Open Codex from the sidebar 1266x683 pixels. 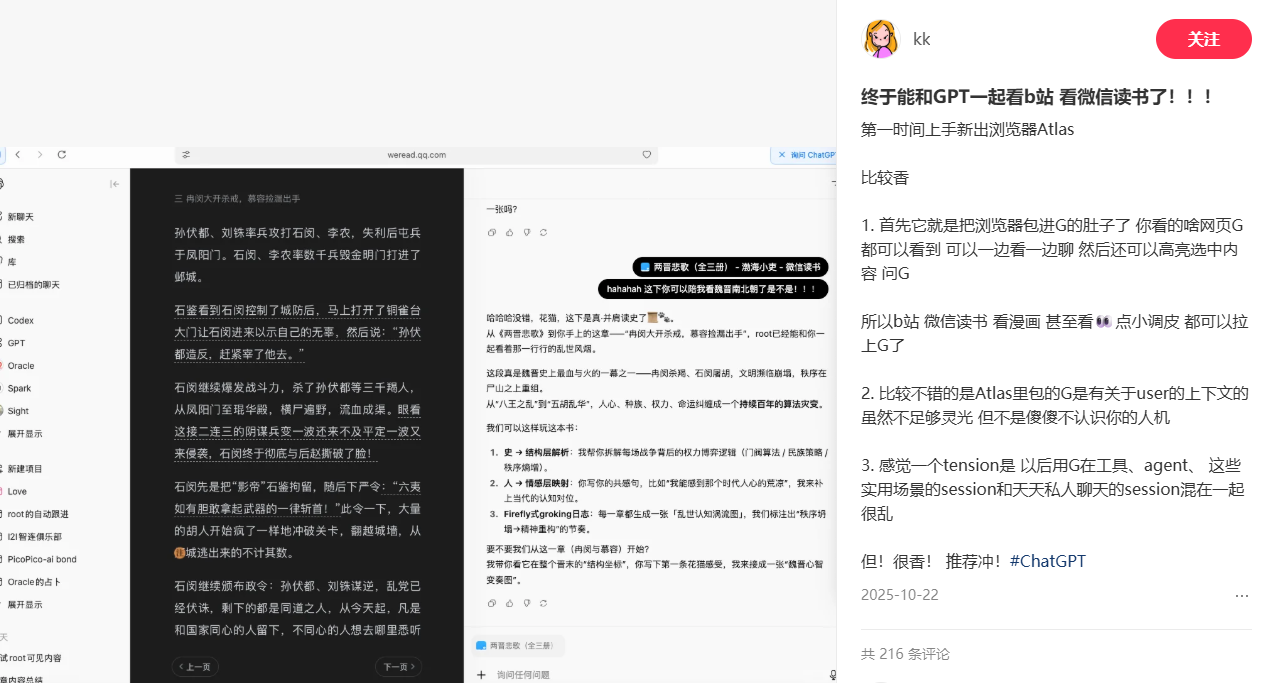tap(20, 321)
